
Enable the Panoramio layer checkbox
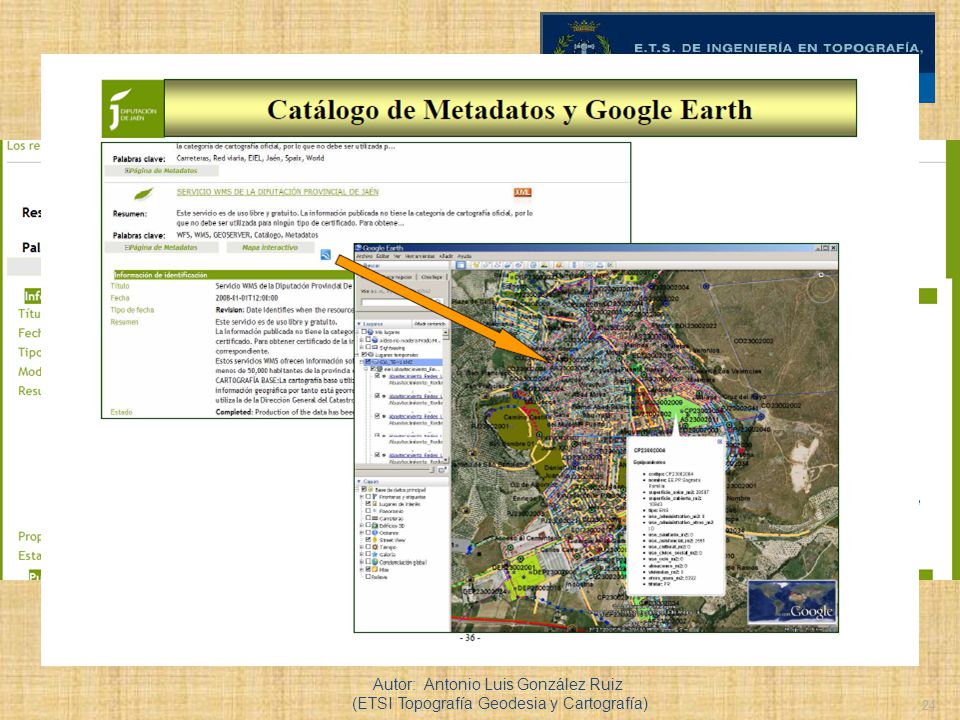pos(368,511)
